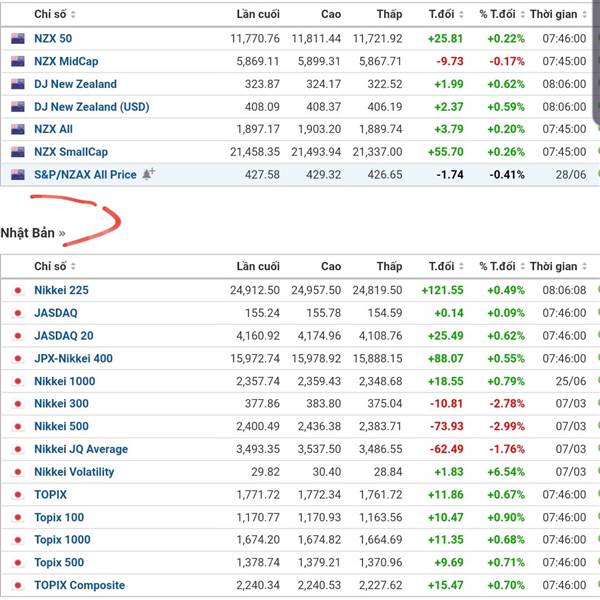Open the NZX MidCap index link

66,61
